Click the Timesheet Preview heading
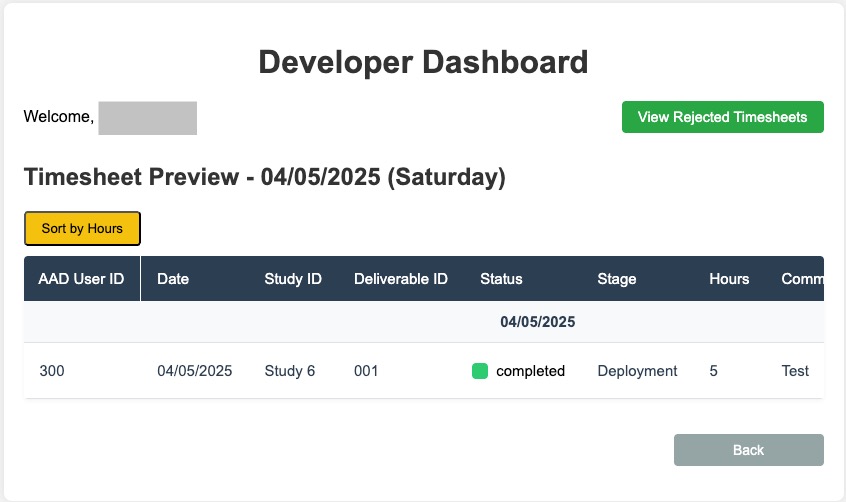The image size is (846, 502). tap(264, 177)
